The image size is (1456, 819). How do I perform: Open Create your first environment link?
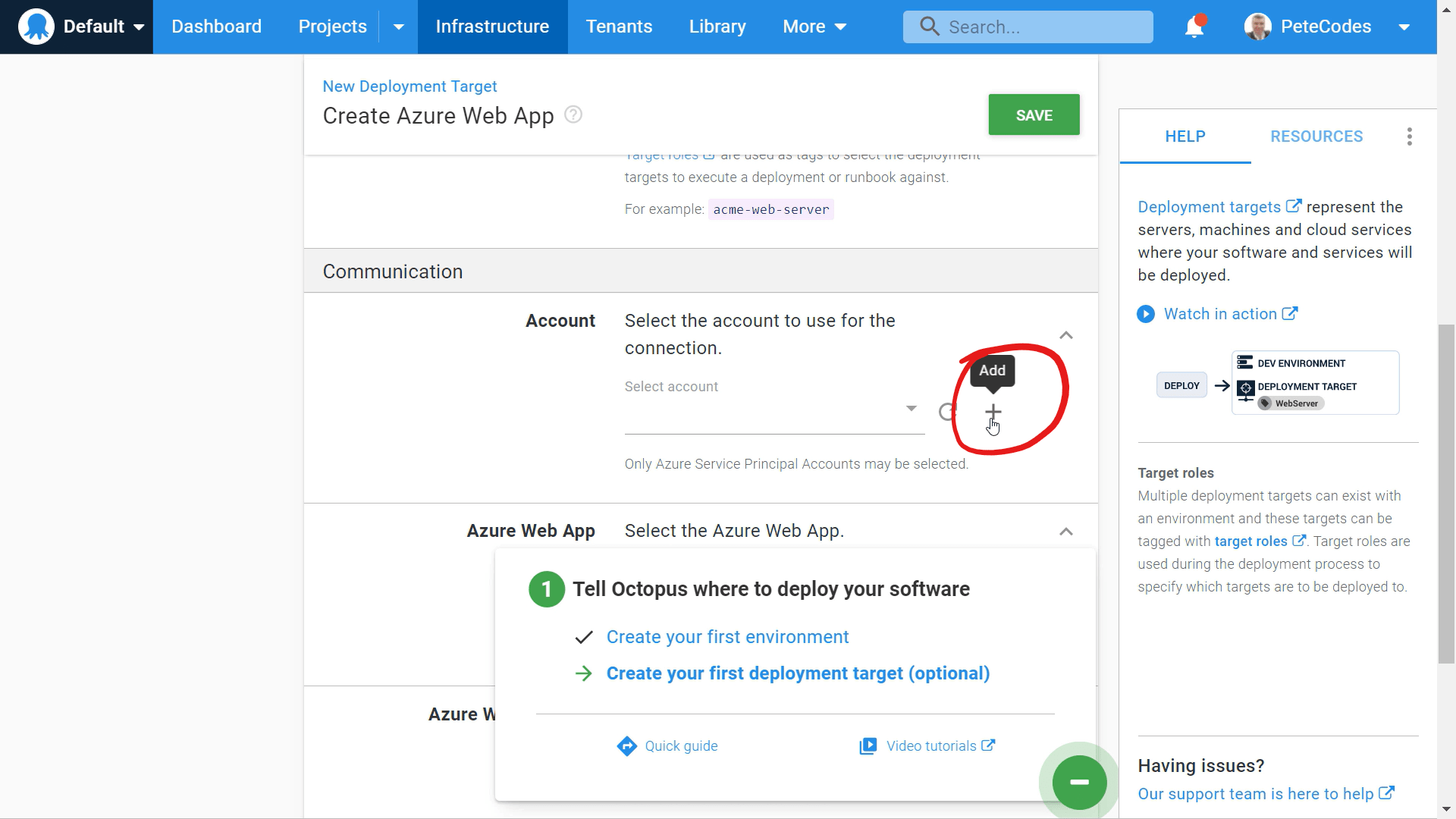pyautogui.click(x=727, y=637)
